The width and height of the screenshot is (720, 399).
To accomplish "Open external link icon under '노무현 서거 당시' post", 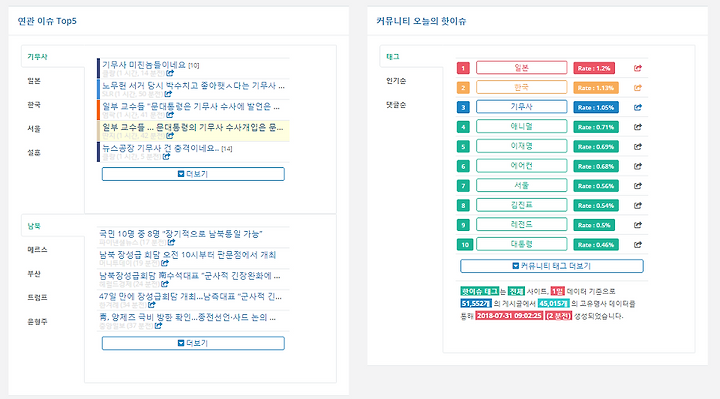I will [168, 94].
